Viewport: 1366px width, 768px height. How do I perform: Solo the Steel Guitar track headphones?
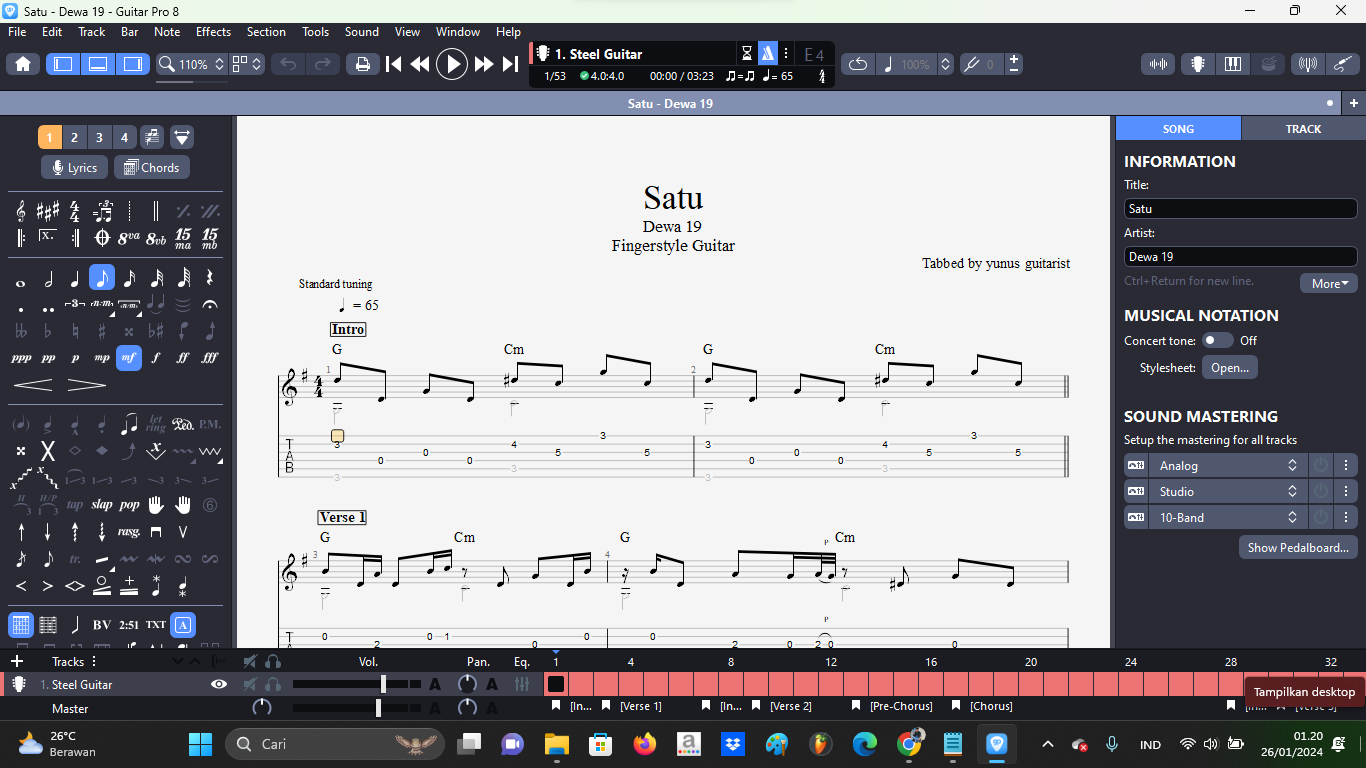pyautogui.click(x=273, y=685)
